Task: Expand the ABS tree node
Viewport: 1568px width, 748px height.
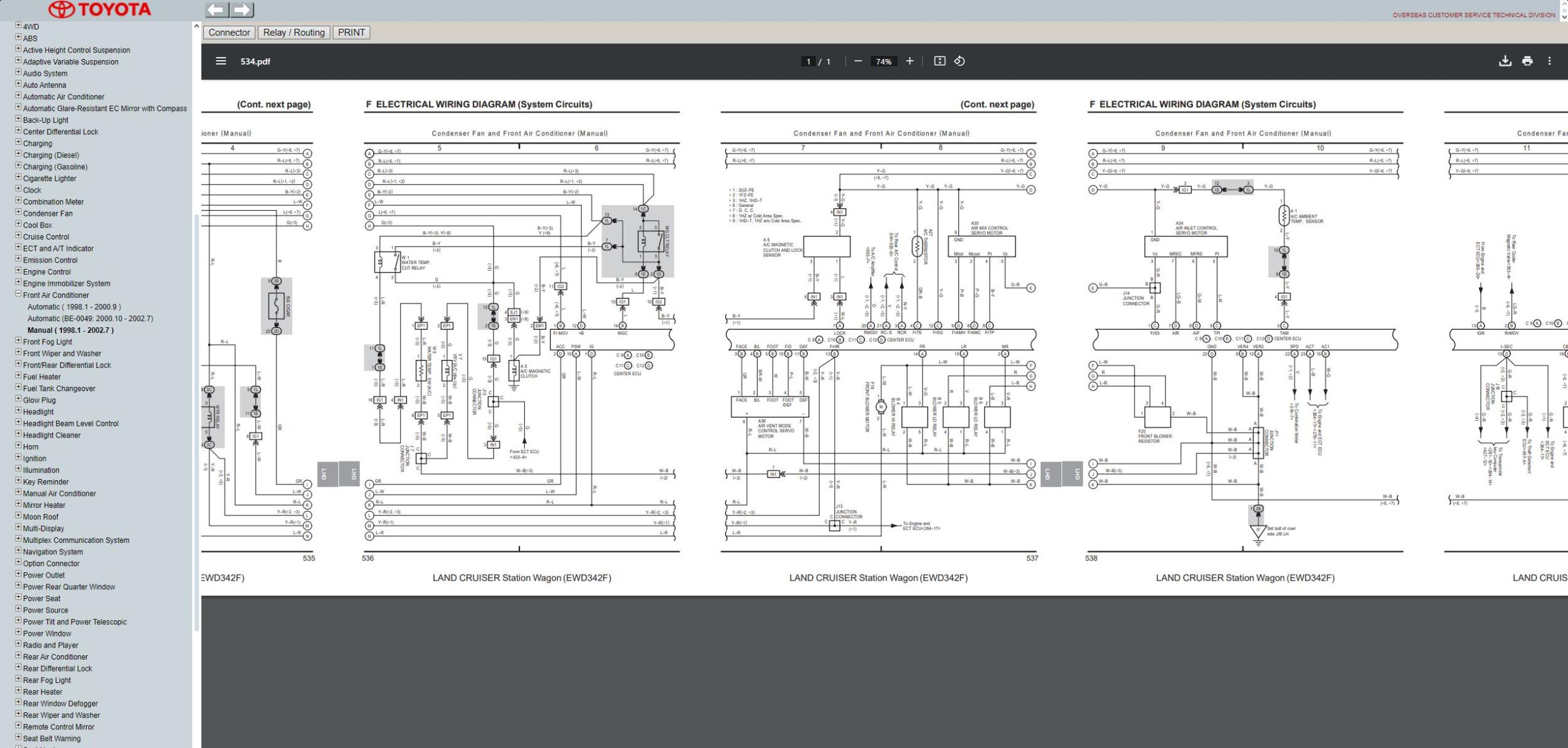Action: (18, 38)
